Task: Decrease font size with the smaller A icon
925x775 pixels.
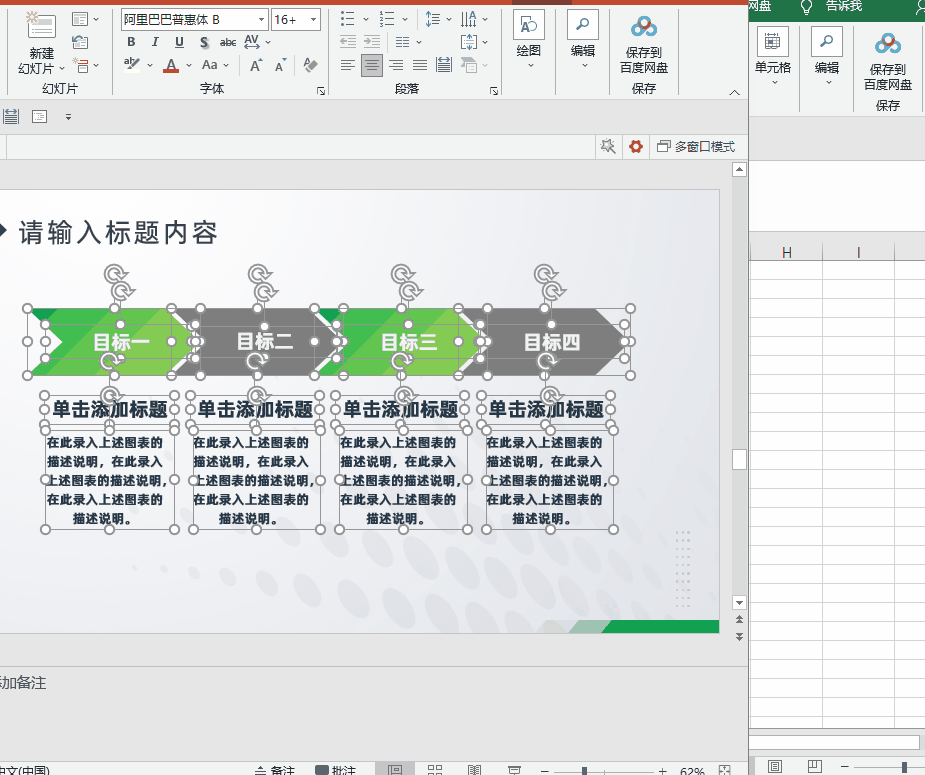Action: coord(281,65)
